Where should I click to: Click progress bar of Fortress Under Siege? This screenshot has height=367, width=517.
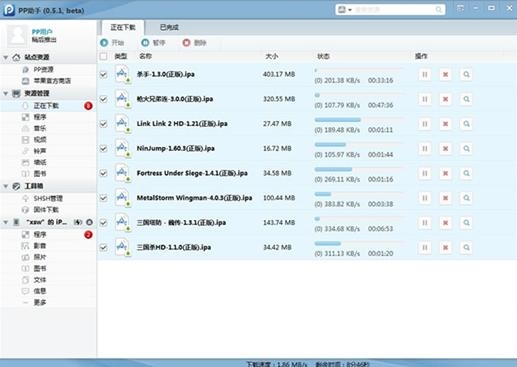359,169
